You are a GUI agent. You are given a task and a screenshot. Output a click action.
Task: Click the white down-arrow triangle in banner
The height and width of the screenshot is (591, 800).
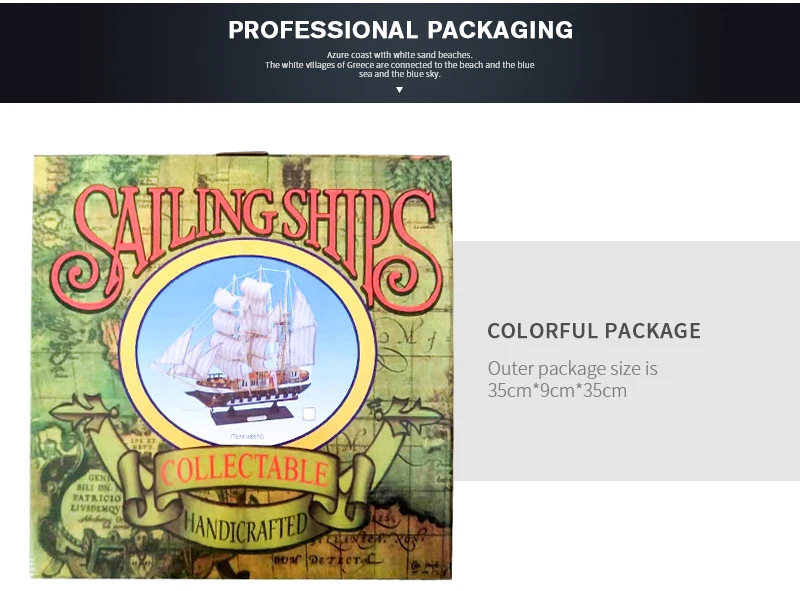399,90
